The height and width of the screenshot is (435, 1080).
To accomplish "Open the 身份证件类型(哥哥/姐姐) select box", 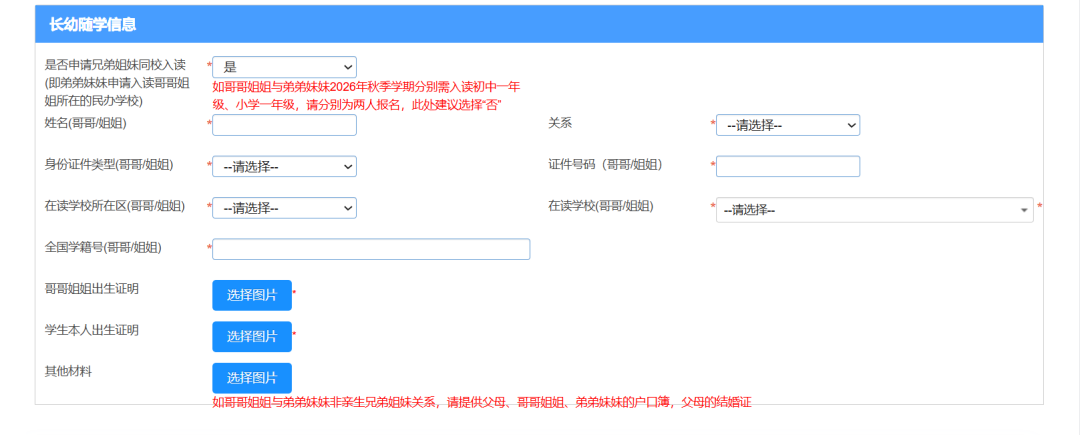I will 284,166.
